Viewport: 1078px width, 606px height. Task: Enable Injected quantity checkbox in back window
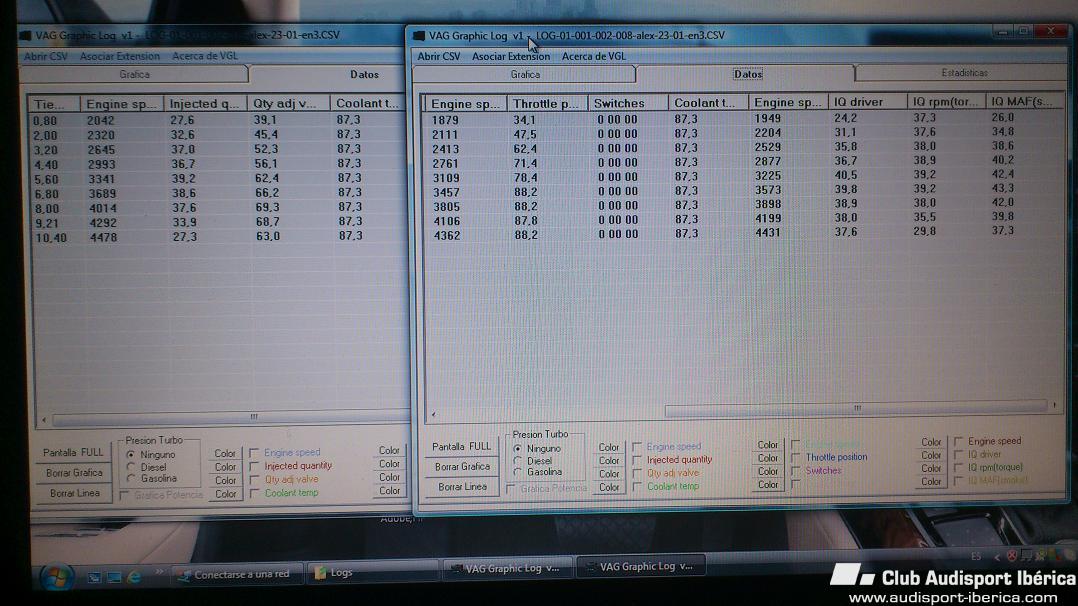tap(254, 466)
